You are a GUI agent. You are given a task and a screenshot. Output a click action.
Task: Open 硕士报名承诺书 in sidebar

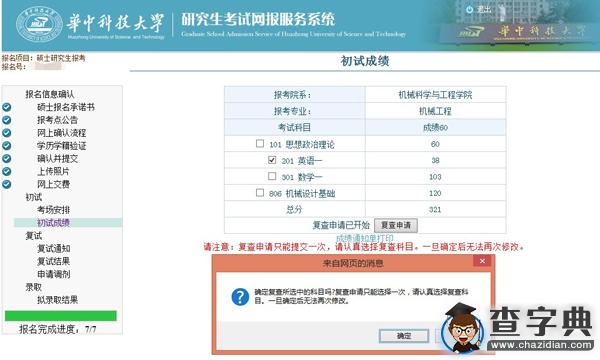66,107
